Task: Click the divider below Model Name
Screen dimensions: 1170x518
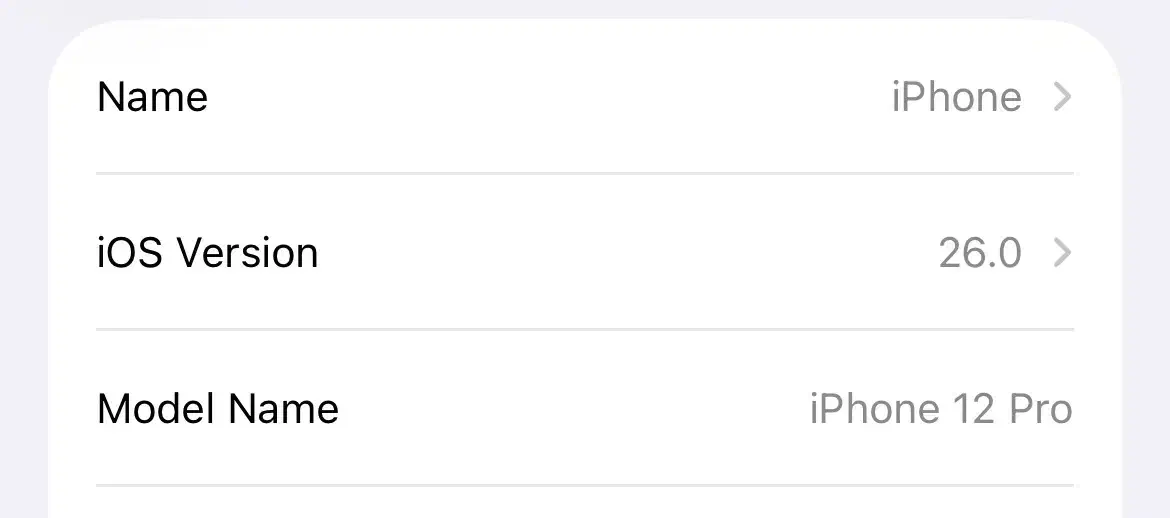Action: pos(585,485)
